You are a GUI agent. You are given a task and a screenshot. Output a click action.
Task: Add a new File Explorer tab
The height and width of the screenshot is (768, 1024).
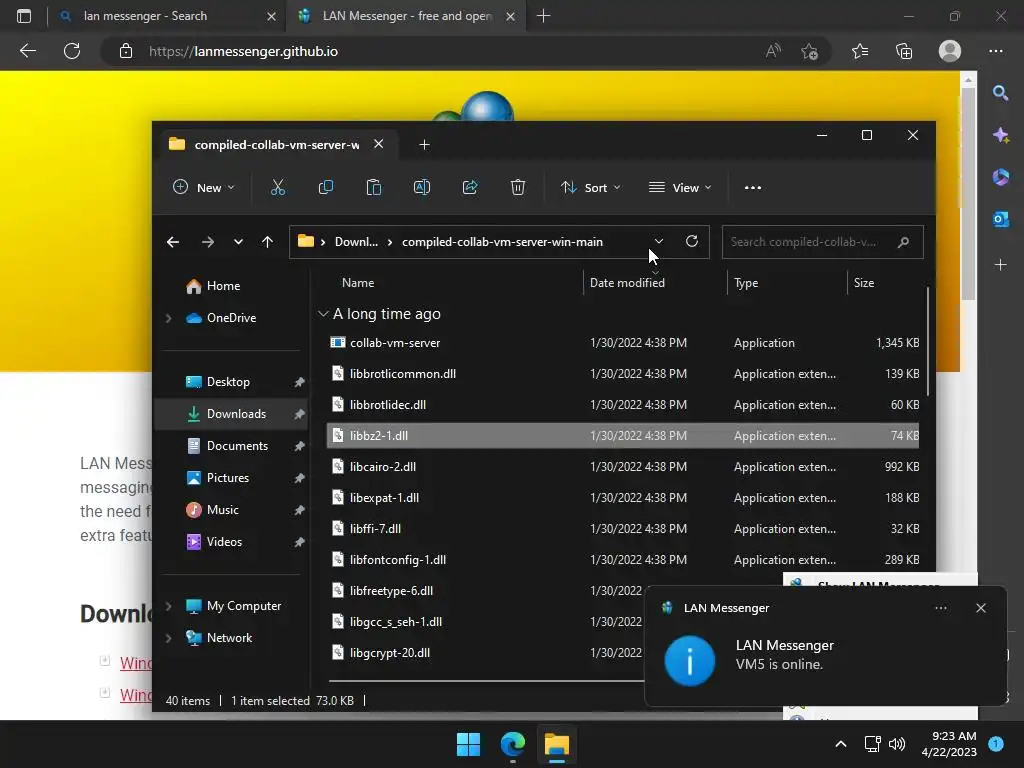[x=424, y=144]
